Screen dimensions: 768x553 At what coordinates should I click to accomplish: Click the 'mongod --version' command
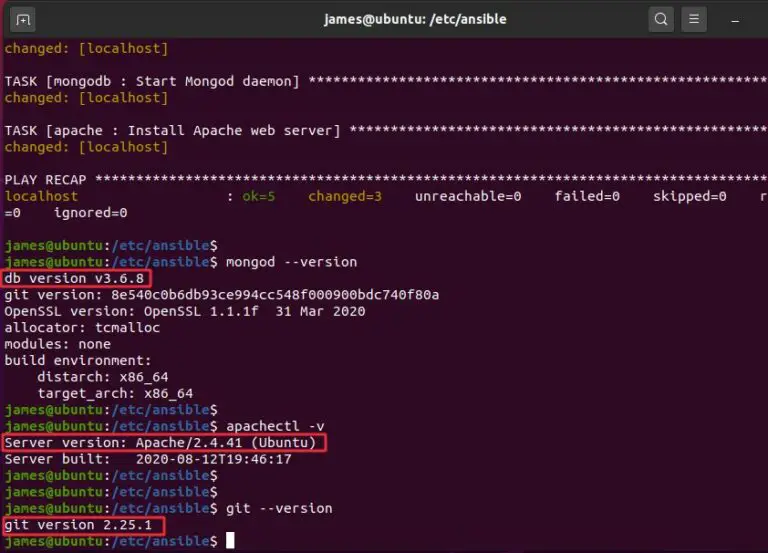tap(291, 262)
